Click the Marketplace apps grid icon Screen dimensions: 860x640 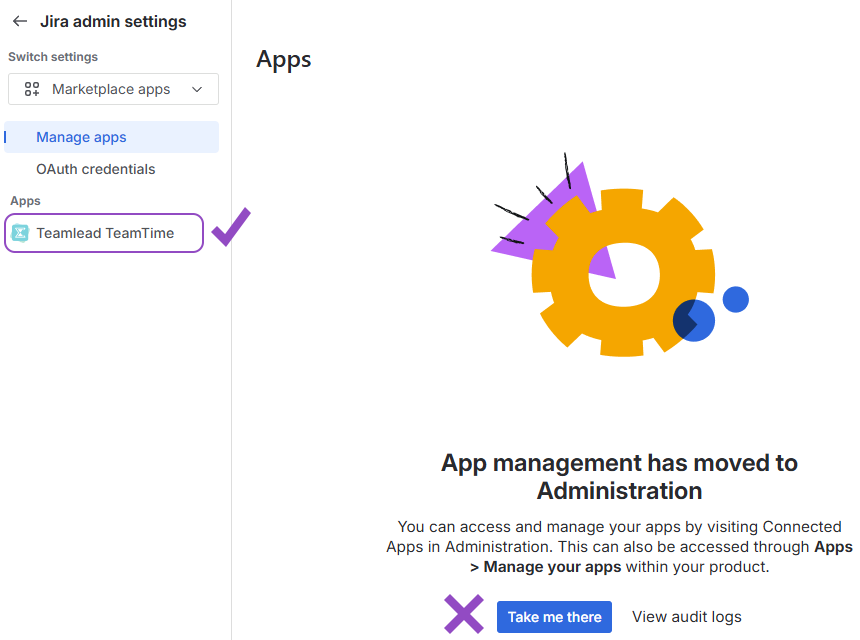point(32,89)
